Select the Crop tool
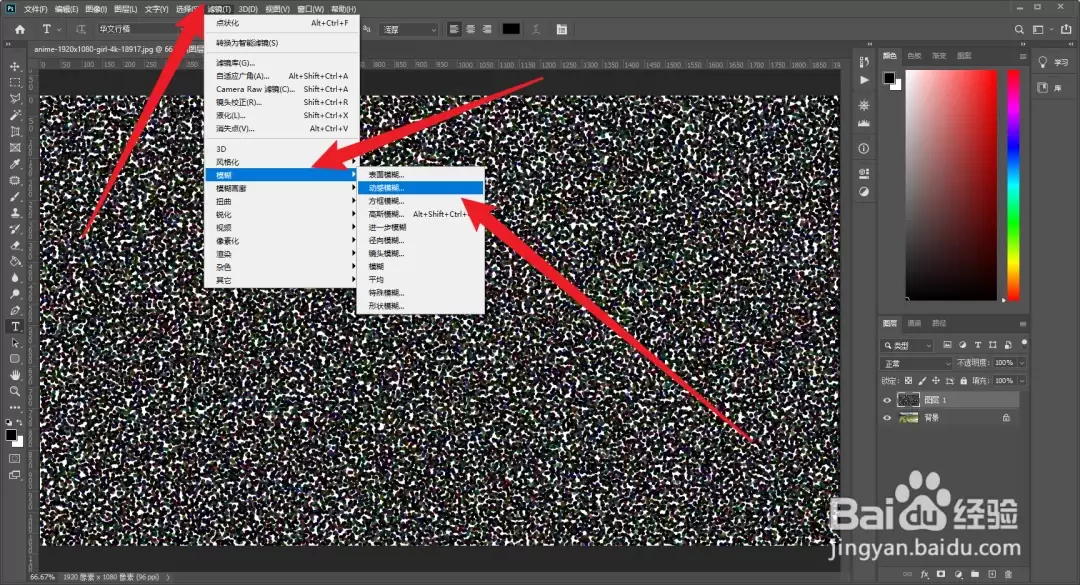Image resolution: width=1080 pixels, height=585 pixels. pyautogui.click(x=14, y=131)
